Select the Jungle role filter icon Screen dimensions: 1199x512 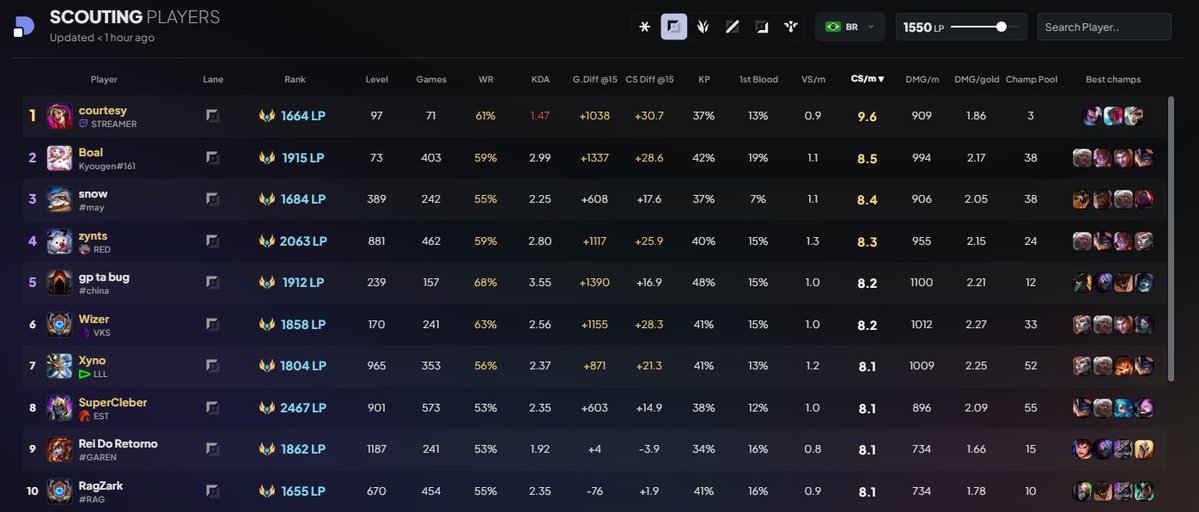(703, 27)
